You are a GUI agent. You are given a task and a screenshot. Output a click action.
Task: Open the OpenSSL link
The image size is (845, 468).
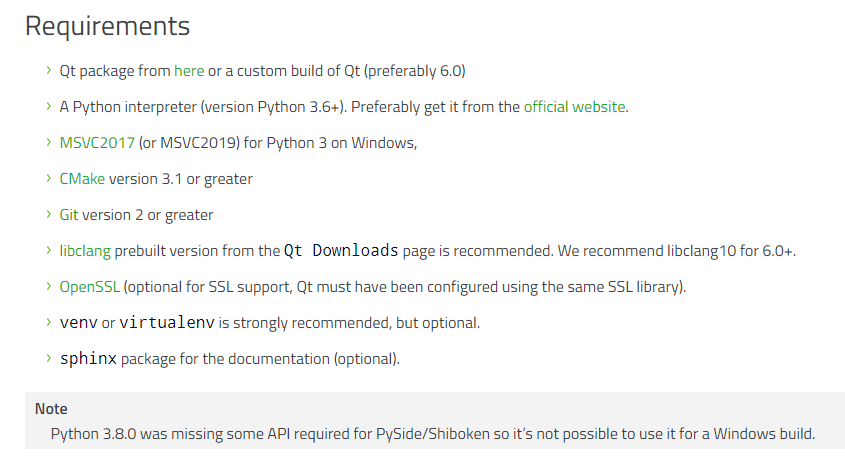pos(89,287)
